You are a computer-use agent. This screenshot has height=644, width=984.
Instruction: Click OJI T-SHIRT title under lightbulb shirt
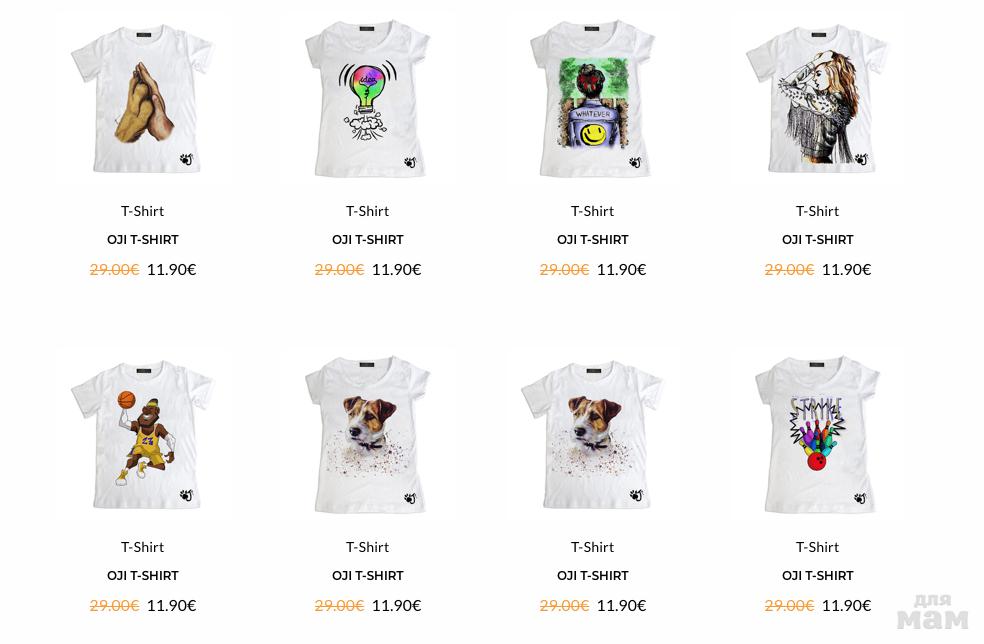click(x=368, y=240)
